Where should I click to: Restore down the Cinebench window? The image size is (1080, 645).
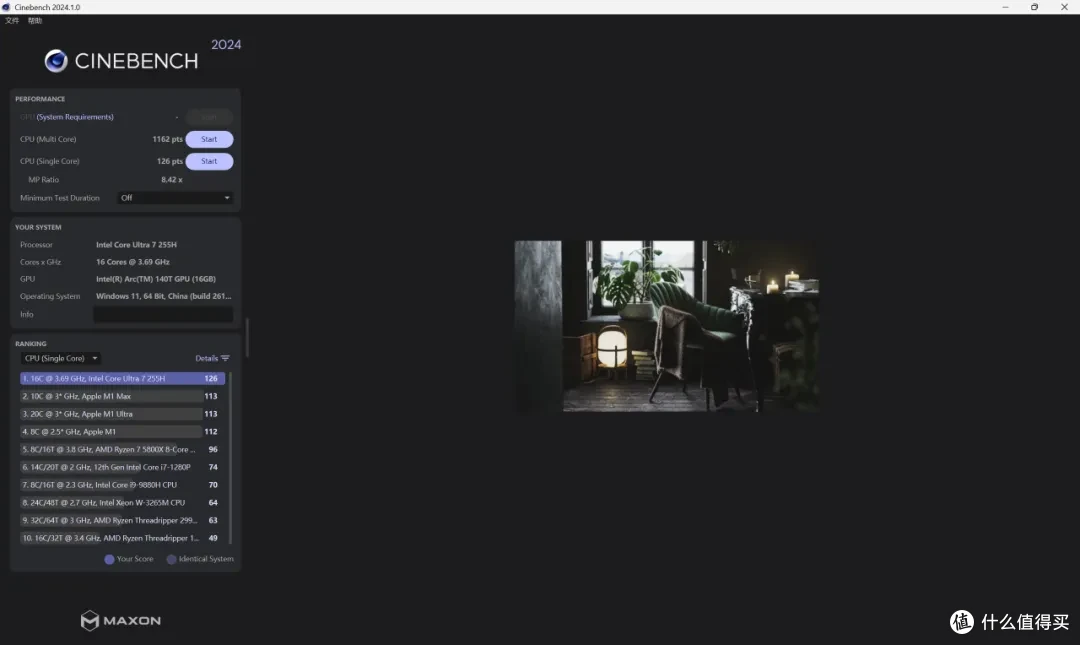point(1035,7)
